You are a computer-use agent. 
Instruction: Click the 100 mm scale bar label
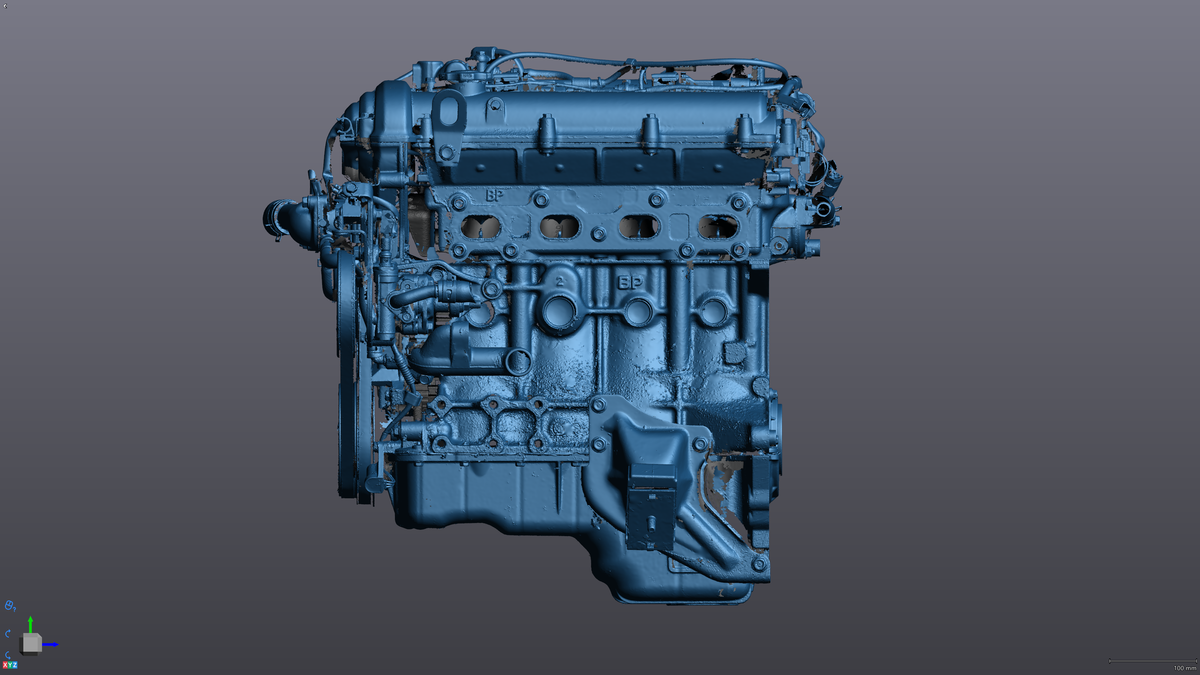point(1184,668)
